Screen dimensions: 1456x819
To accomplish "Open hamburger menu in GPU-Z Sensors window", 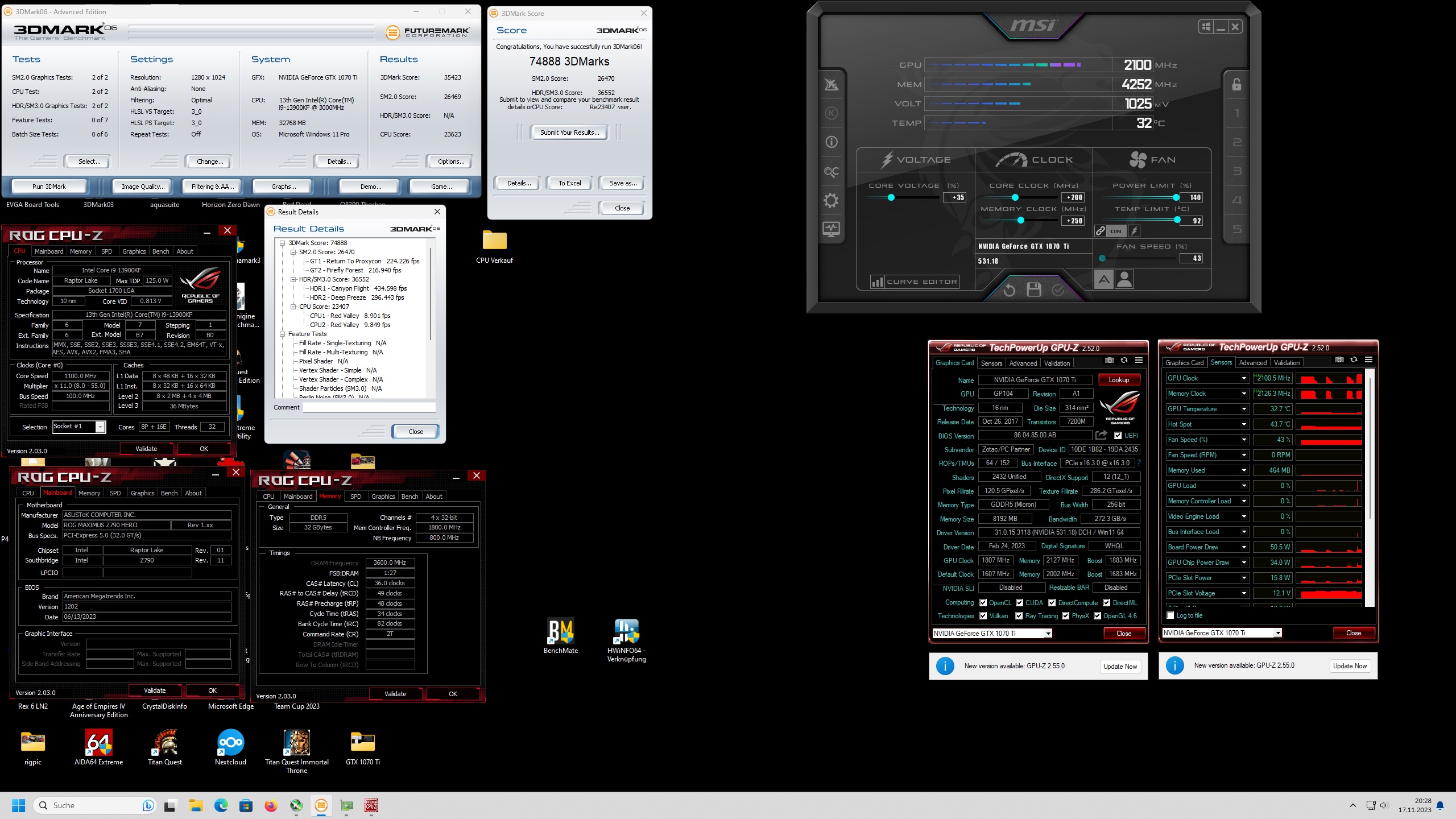I will pyautogui.click(x=1368, y=360).
